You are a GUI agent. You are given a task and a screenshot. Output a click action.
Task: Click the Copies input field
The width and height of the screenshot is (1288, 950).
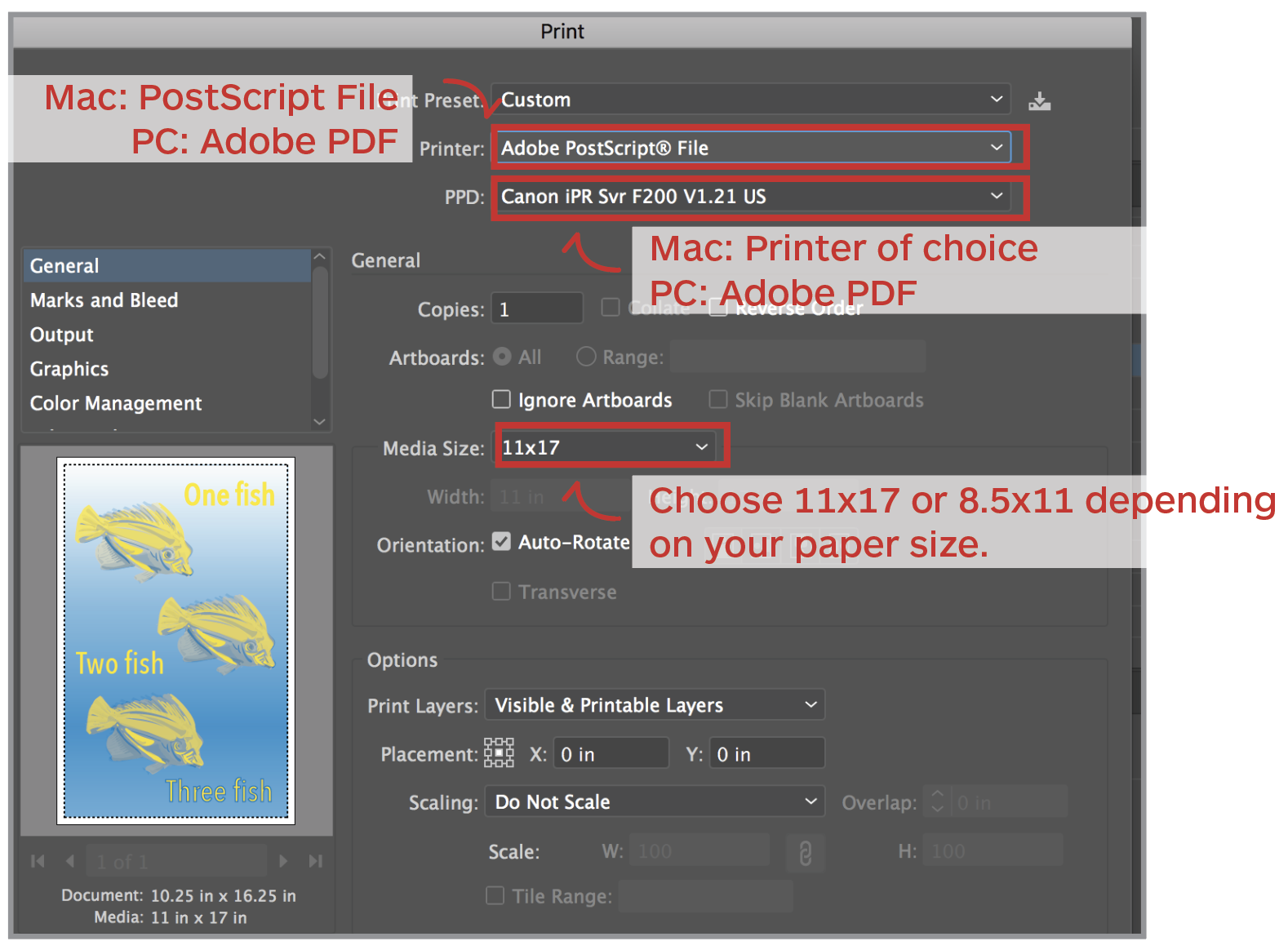[537, 309]
